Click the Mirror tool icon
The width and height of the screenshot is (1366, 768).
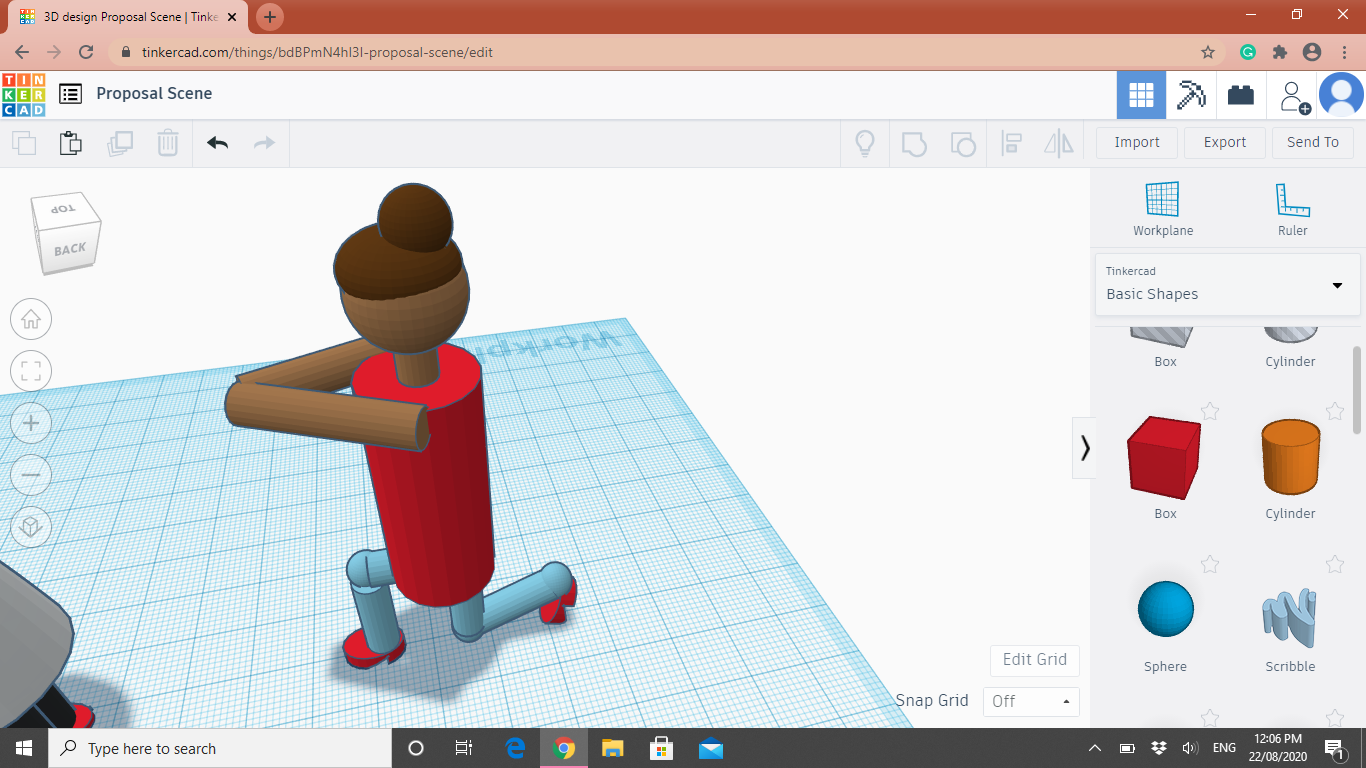pyautogui.click(x=1059, y=143)
